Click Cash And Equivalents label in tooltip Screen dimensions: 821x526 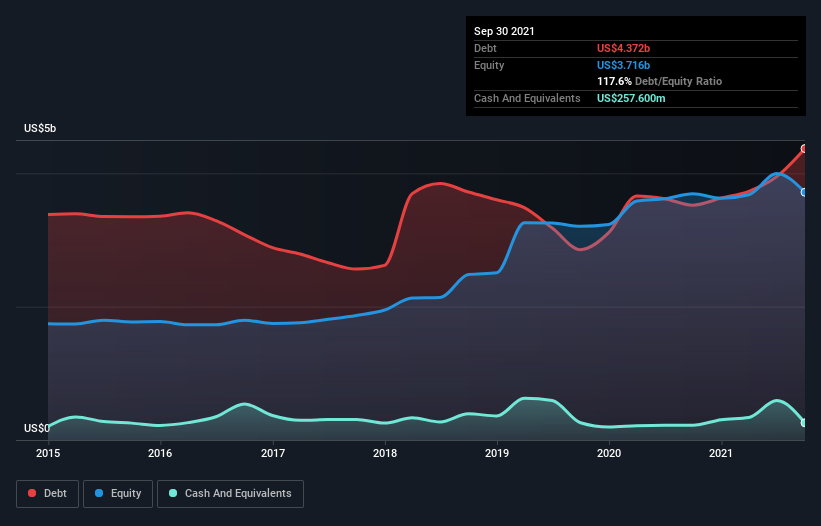(527, 98)
